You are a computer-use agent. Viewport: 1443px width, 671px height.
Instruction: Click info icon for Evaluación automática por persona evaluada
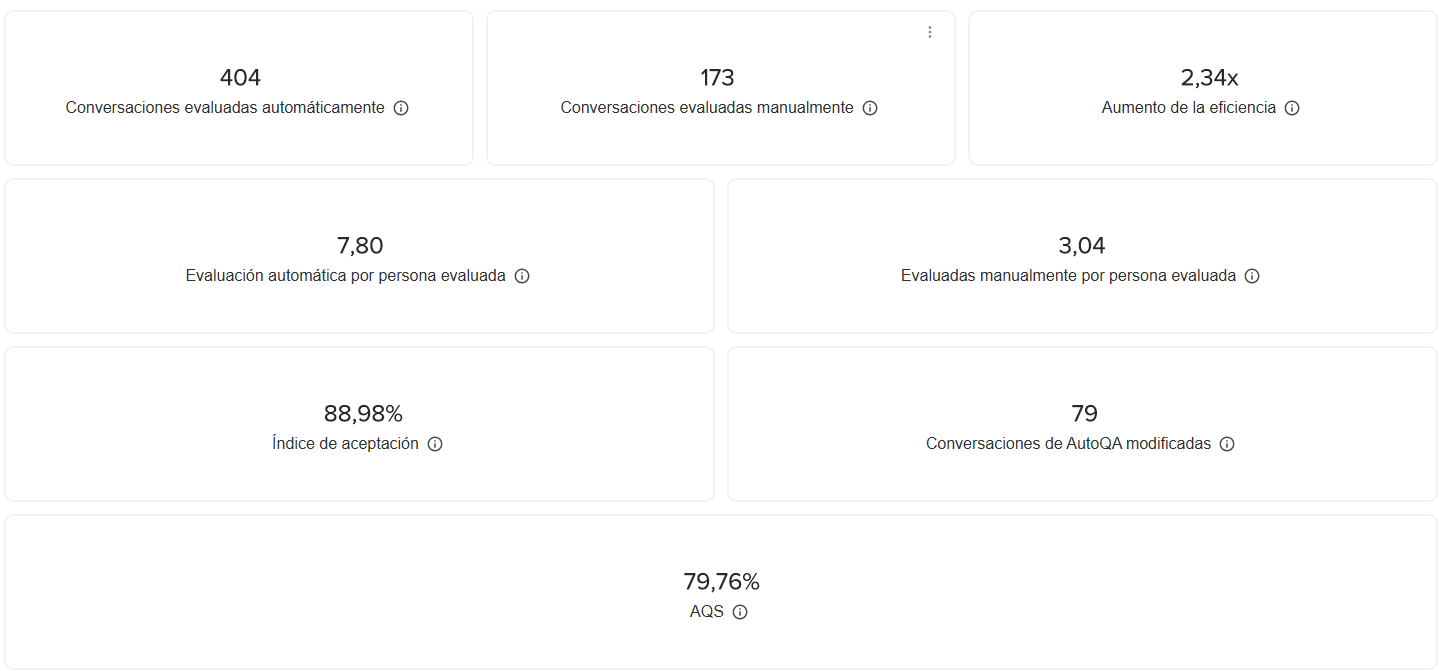[x=522, y=276]
